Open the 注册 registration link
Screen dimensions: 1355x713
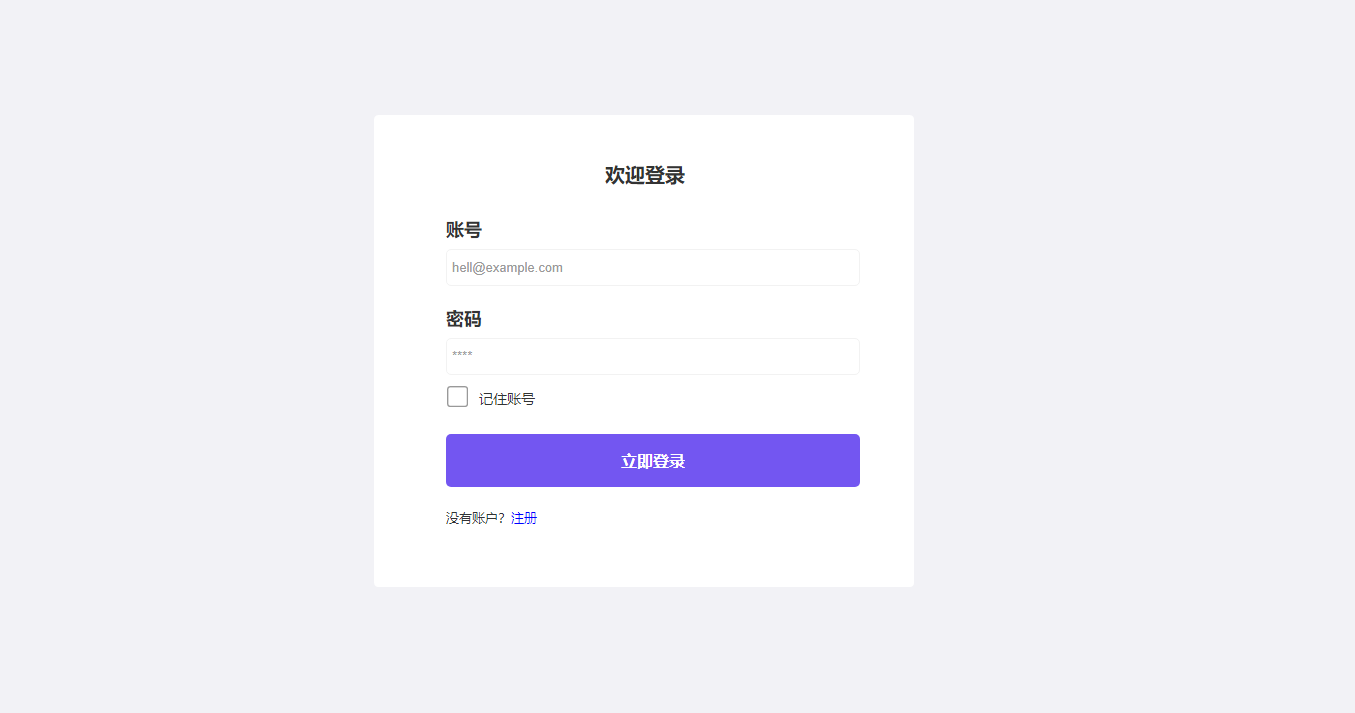[524, 518]
